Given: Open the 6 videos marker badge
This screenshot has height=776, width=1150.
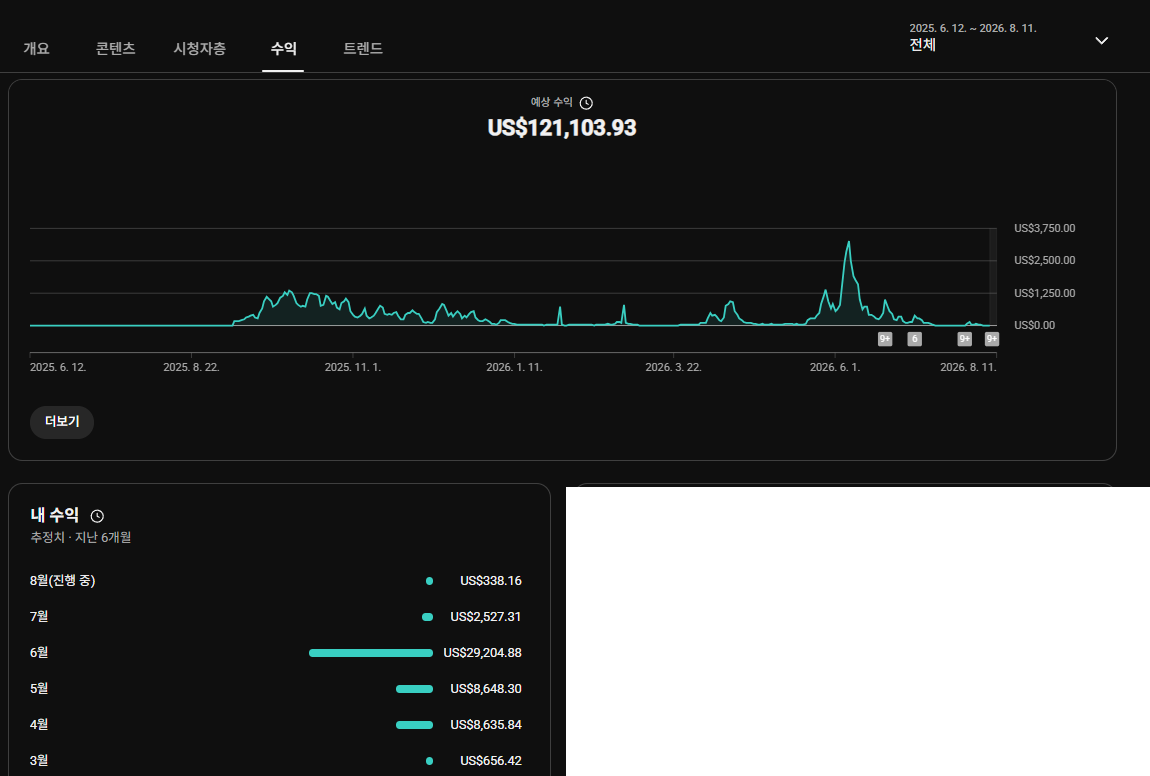Looking at the screenshot, I should click(x=914, y=339).
